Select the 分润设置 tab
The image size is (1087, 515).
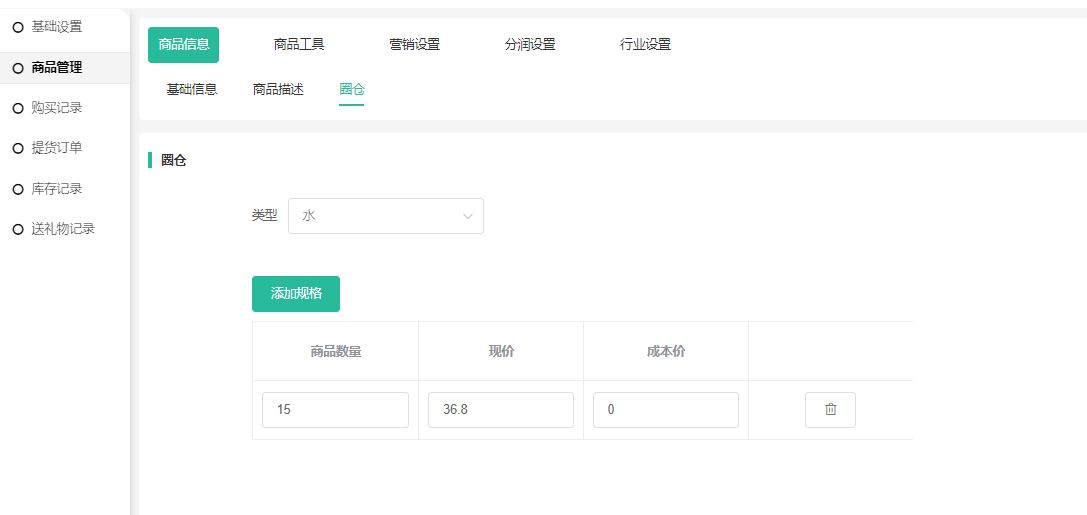tap(530, 45)
